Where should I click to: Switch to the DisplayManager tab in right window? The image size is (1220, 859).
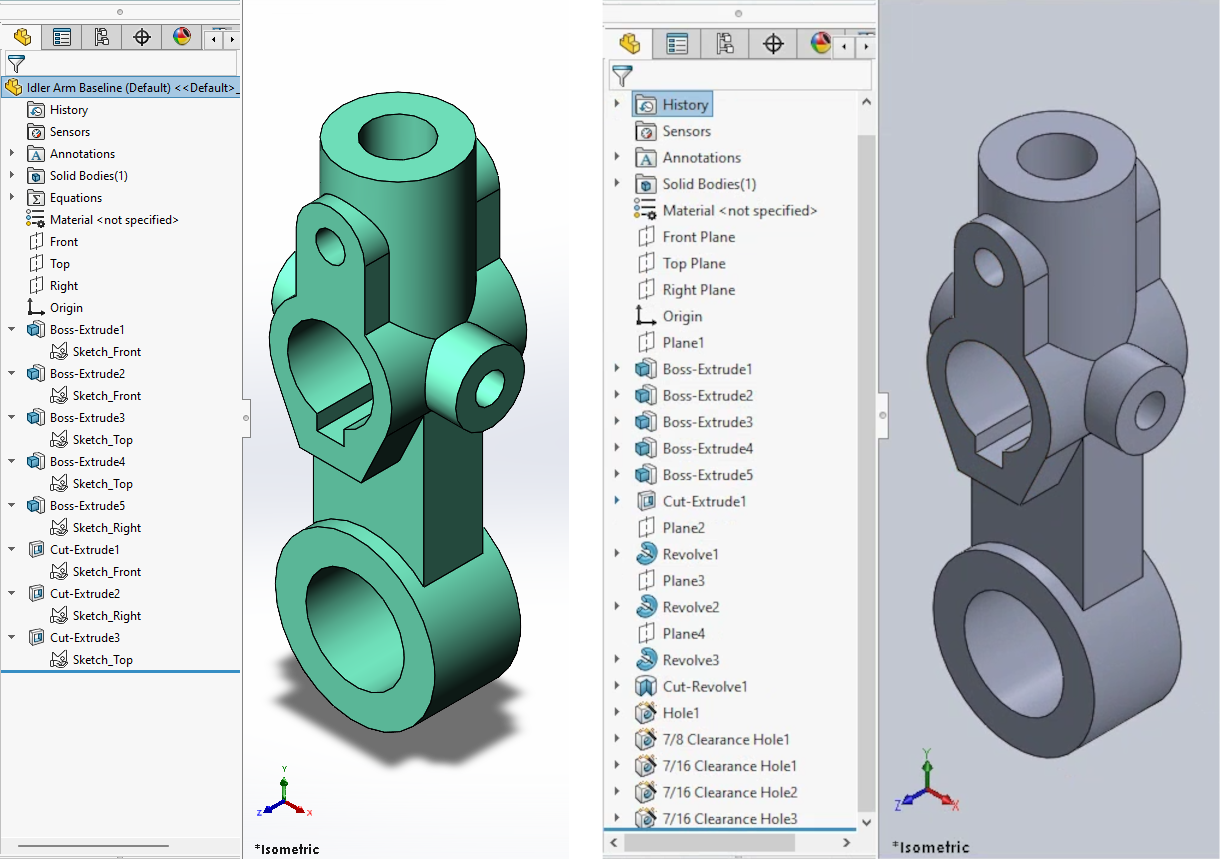822,44
